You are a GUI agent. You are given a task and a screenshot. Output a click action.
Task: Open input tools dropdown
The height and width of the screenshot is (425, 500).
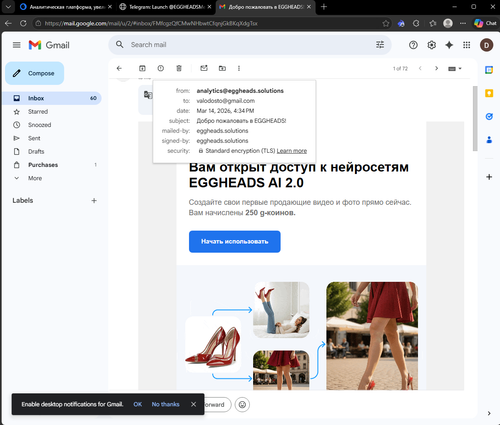455,69
